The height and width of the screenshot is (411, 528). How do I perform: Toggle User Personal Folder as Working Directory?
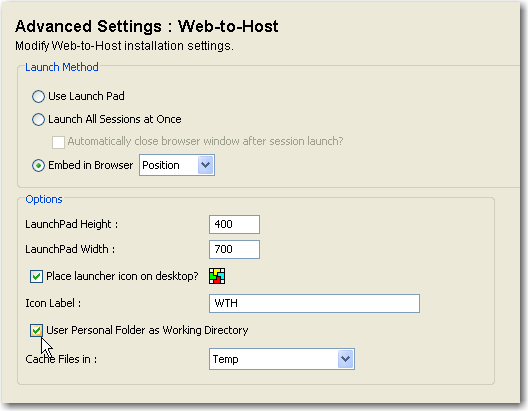pyautogui.click(x=36, y=330)
